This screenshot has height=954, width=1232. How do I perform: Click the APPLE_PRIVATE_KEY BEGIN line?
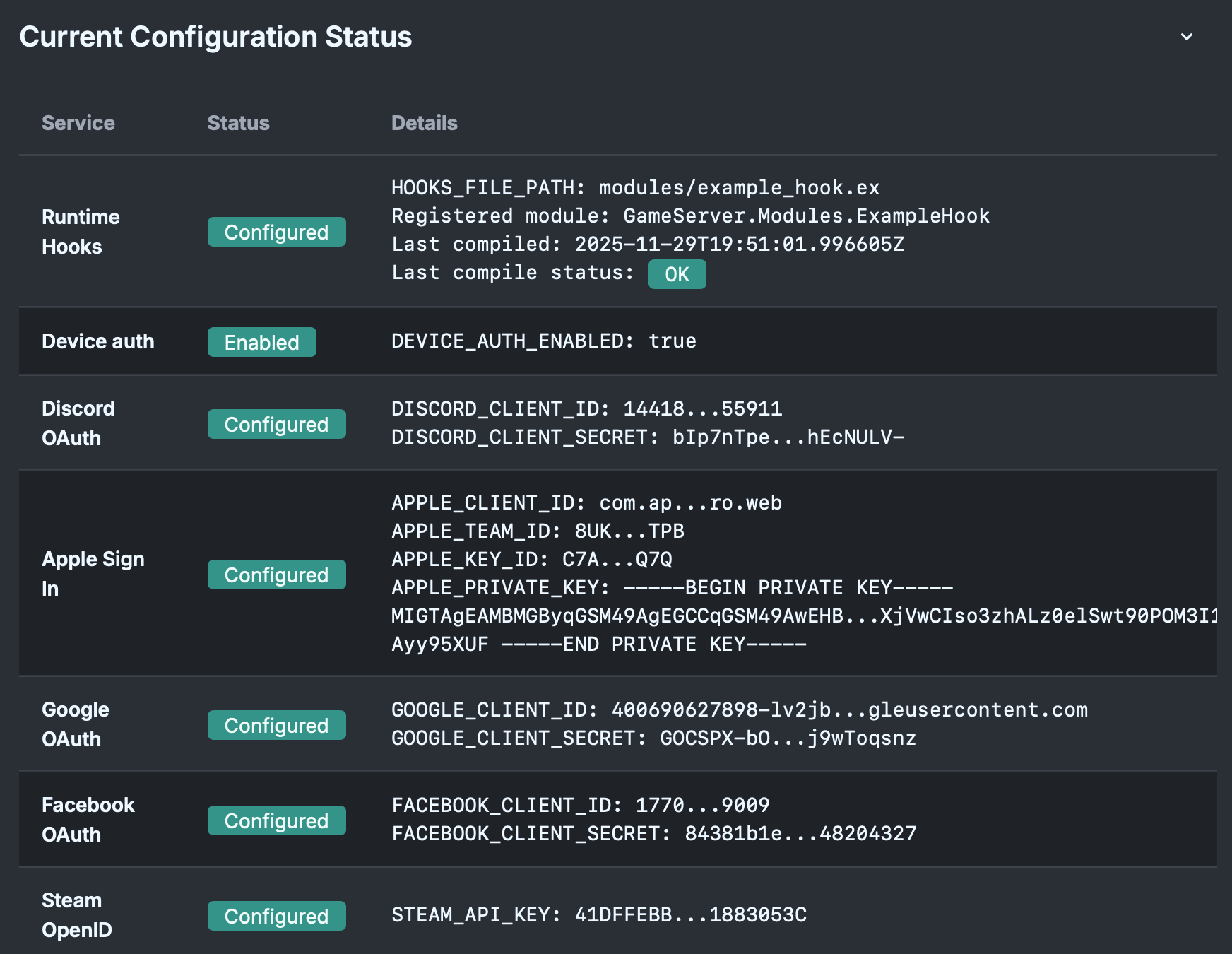672,588
